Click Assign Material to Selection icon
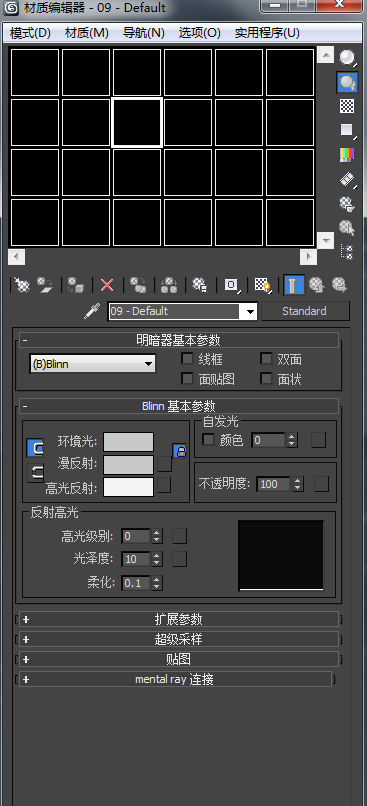367x806 pixels. 76,285
